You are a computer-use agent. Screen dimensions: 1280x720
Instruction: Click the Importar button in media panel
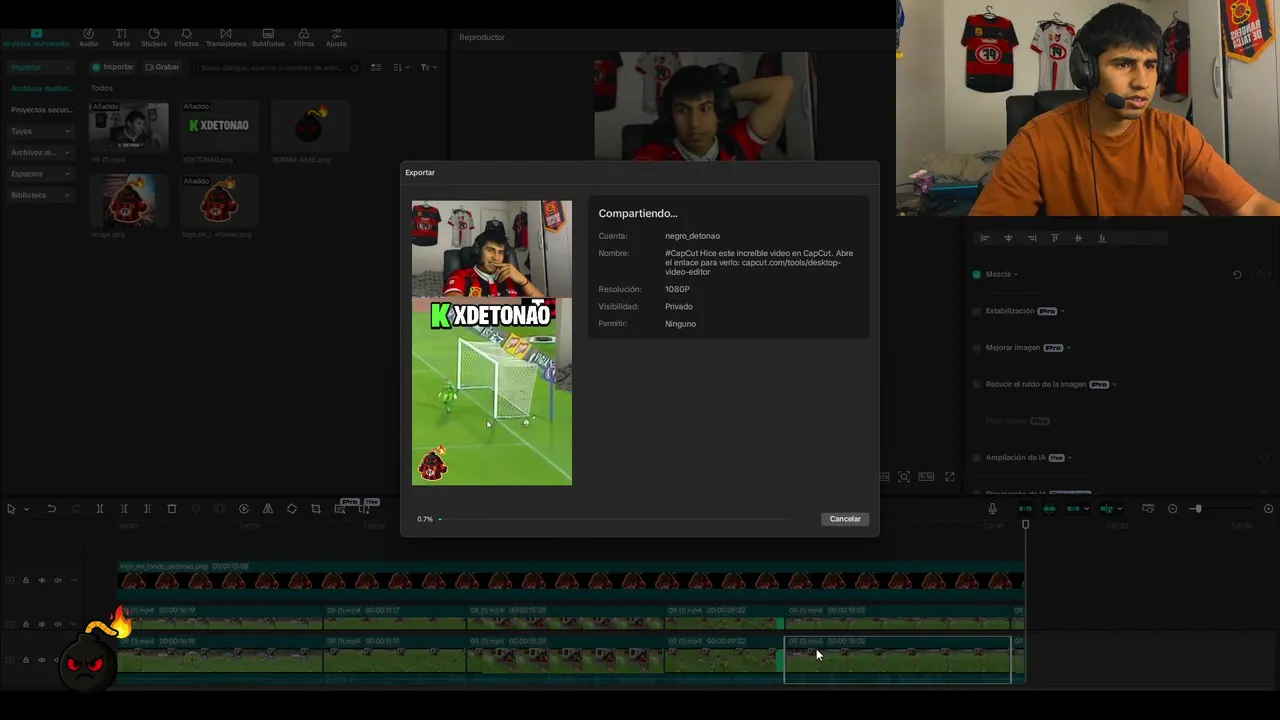click(113, 67)
